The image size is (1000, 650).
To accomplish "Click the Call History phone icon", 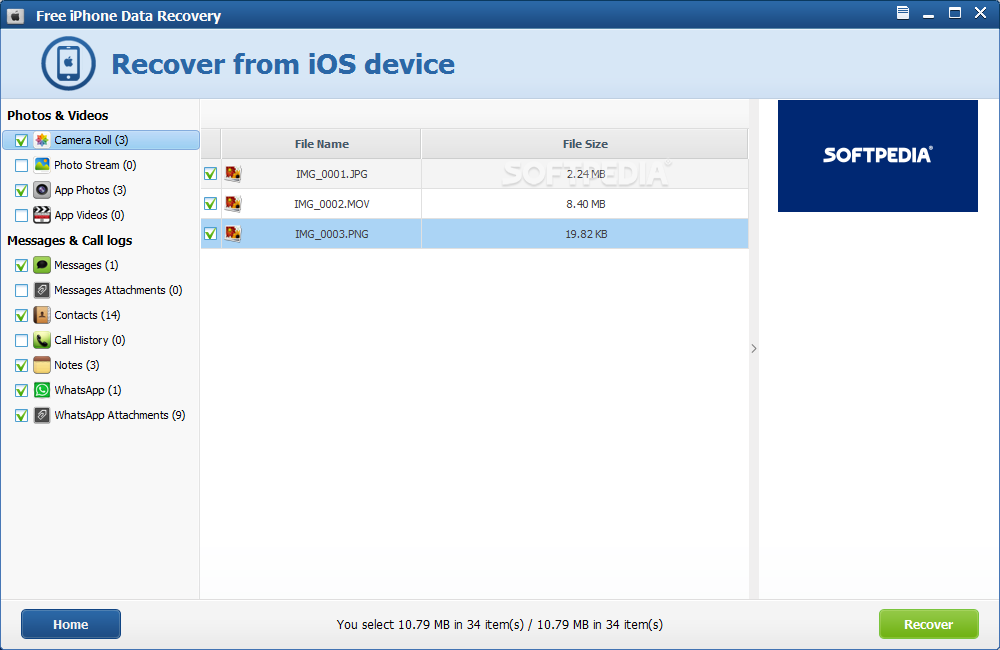I will [x=42, y=340].
